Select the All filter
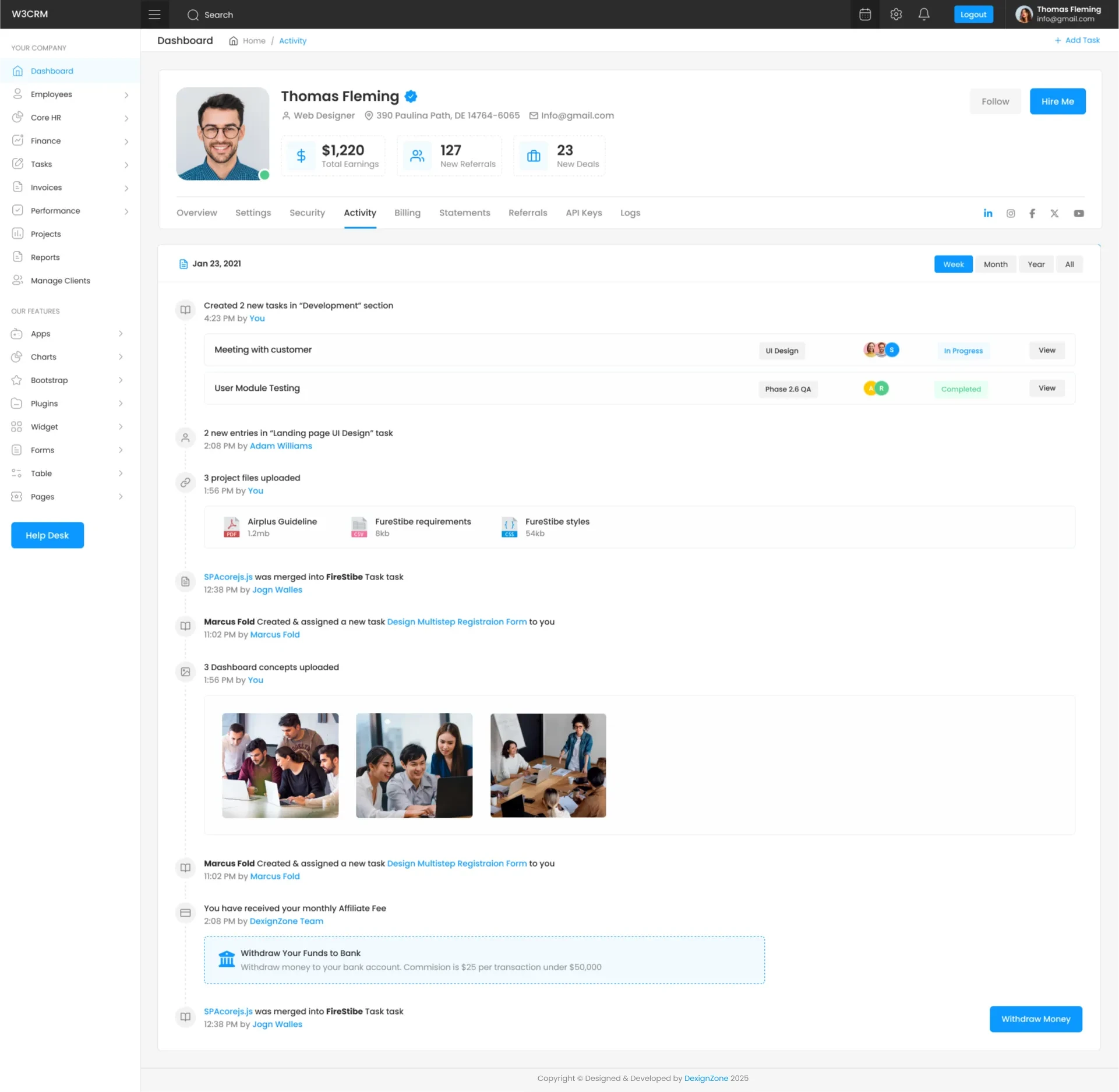This screenshot has height=1092, width=1119. (x=1069, y=264)
